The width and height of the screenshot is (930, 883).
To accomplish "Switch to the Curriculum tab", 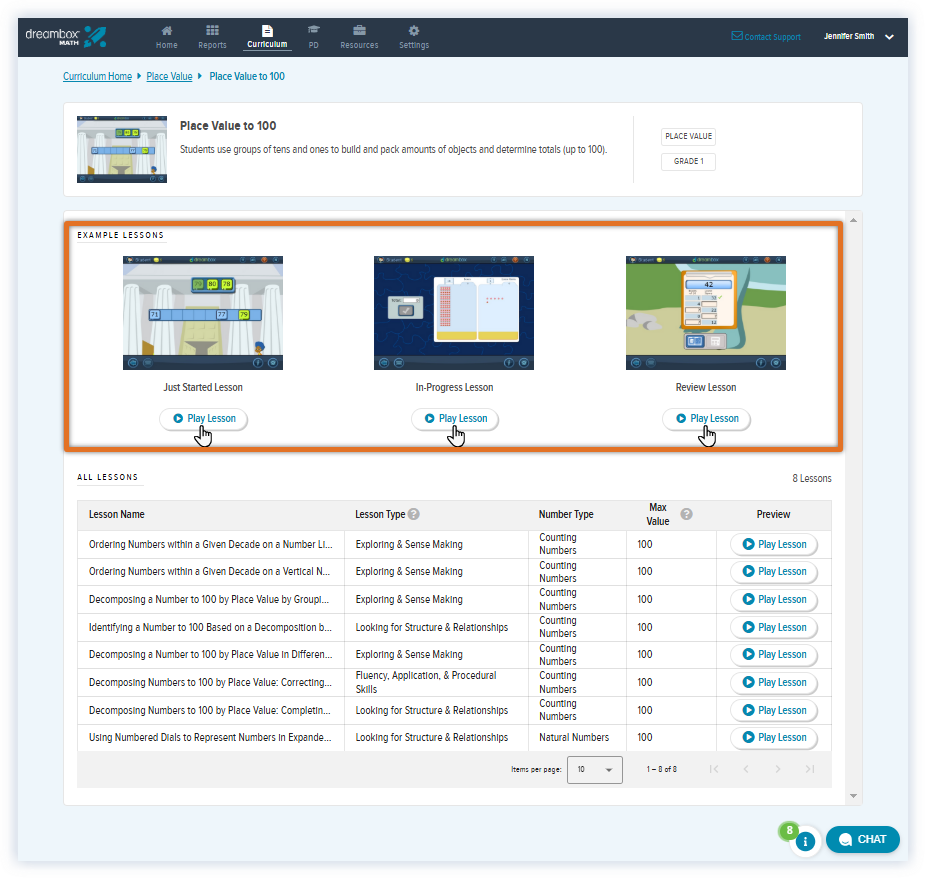I will click(x=267, y=36).
